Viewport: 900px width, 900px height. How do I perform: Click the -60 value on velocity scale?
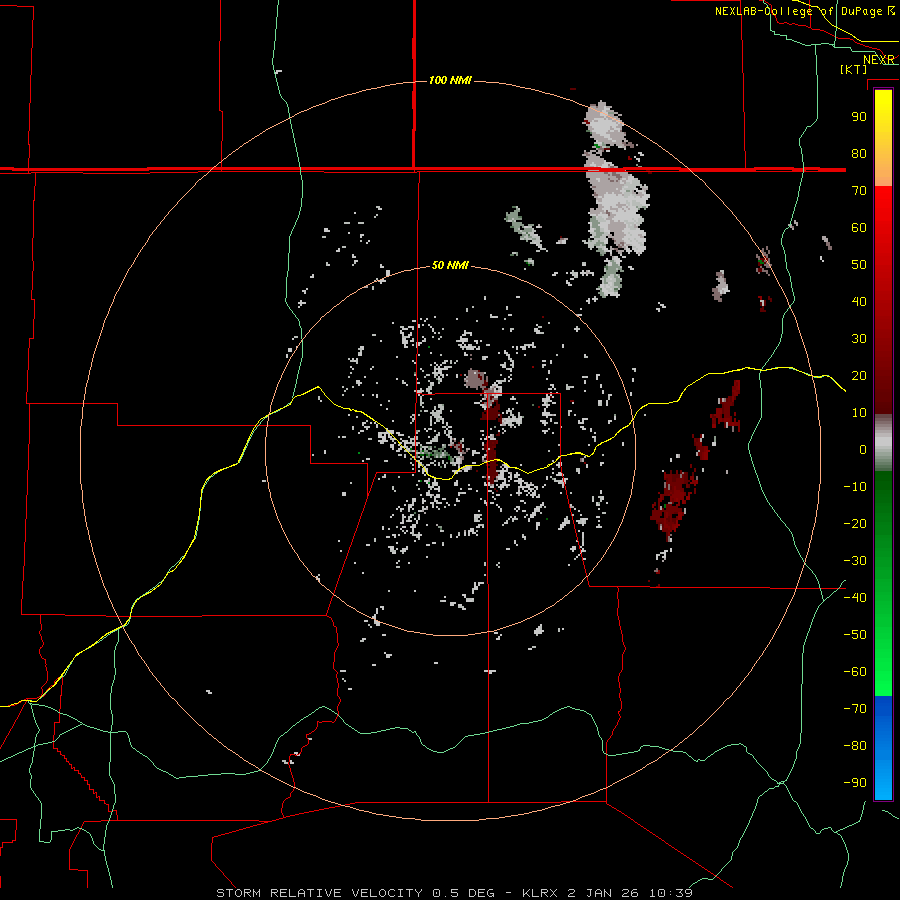[x=855, y=672]
